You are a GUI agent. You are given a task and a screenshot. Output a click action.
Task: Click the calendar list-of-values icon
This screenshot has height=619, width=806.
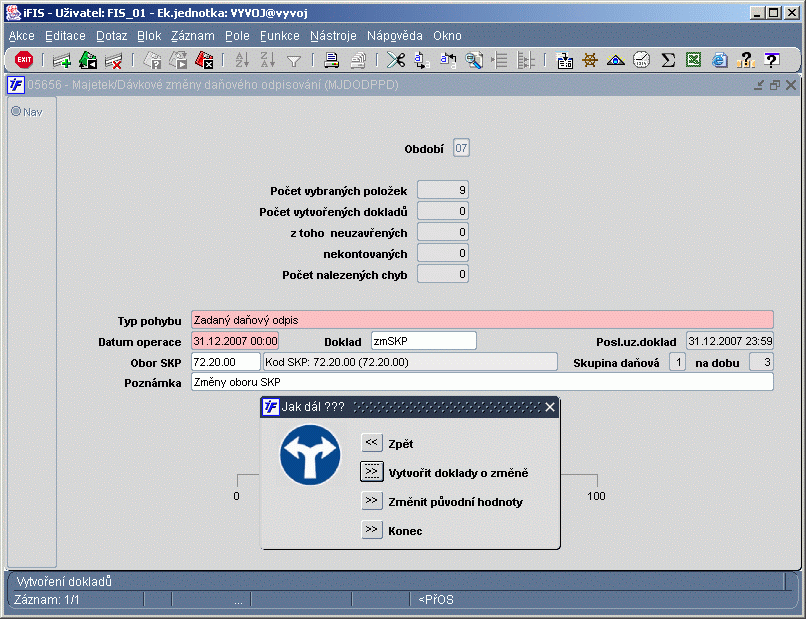tap(564, 61)
